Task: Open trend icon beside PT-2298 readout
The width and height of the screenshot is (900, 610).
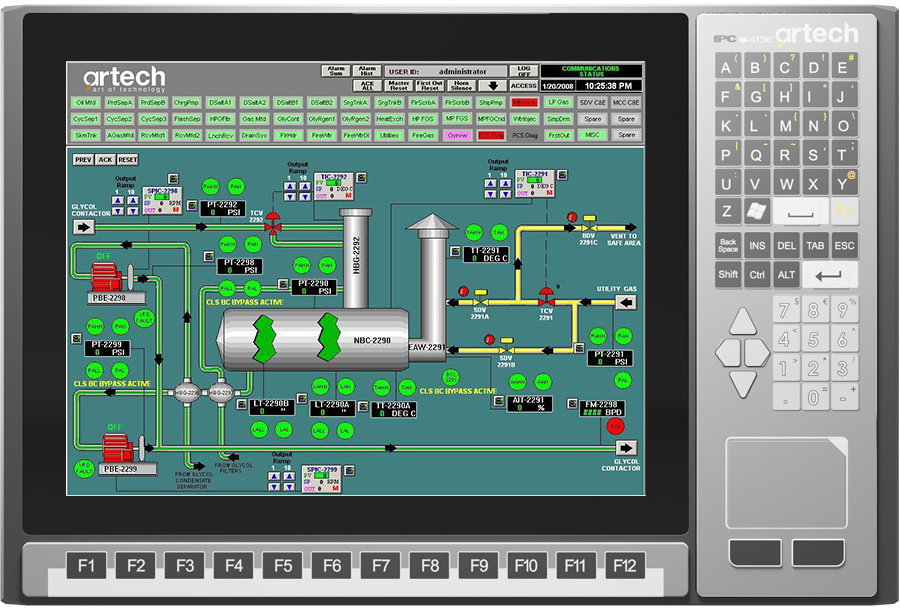Action: pos(207,256)
